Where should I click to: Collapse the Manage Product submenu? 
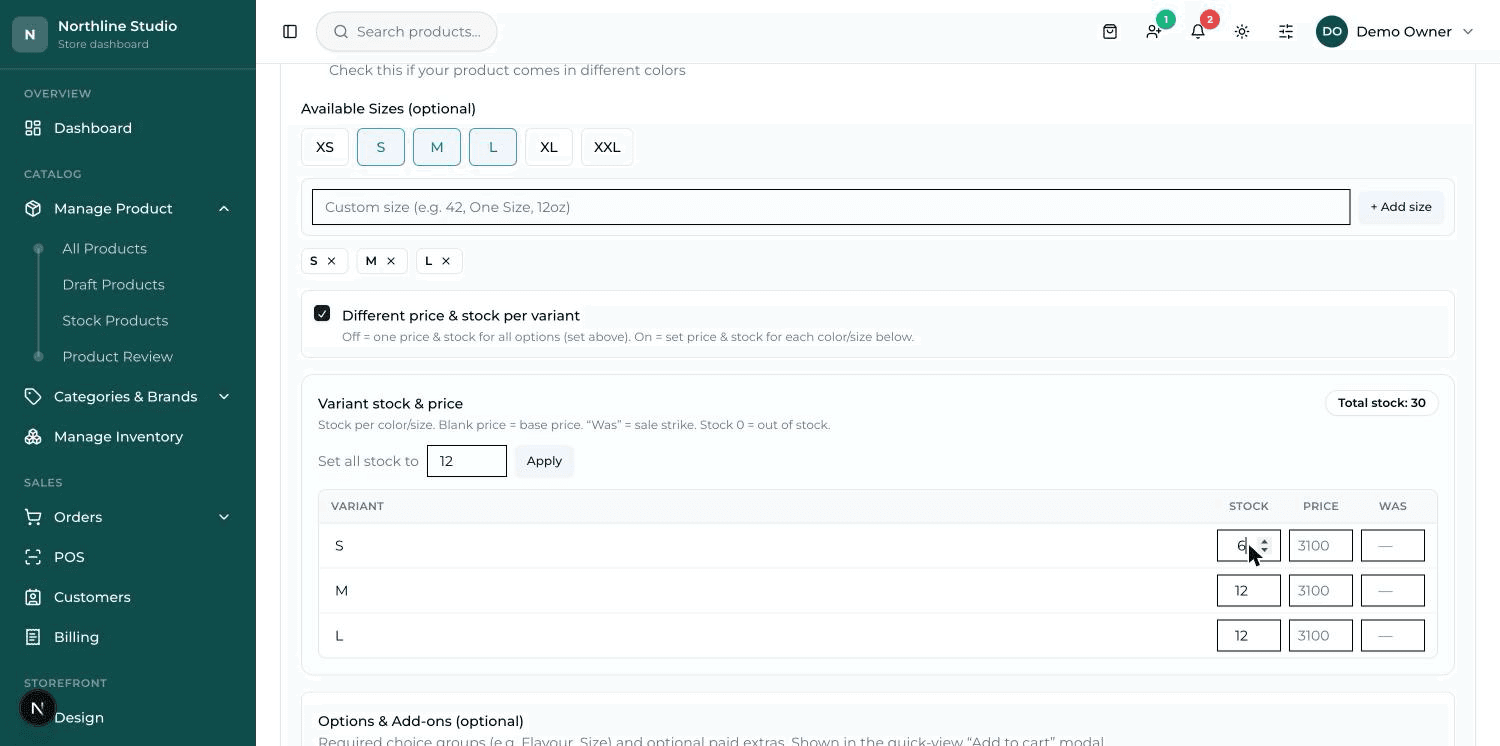[224, 209]
